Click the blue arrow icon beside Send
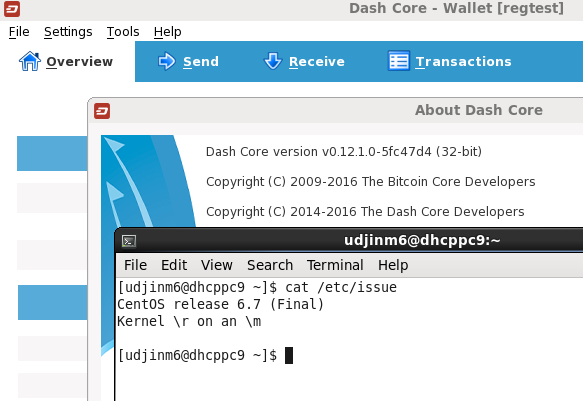The height and width of the screenshot is (401, 583). tap(167, 61)
